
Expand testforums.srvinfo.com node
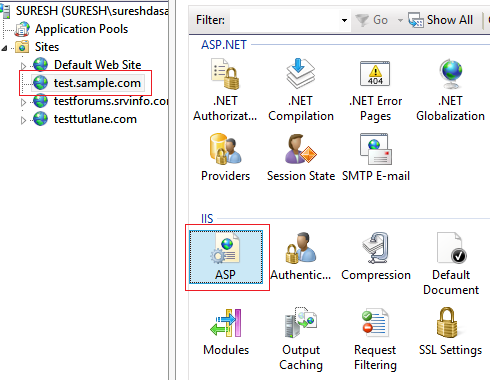(x=23, y=102)
